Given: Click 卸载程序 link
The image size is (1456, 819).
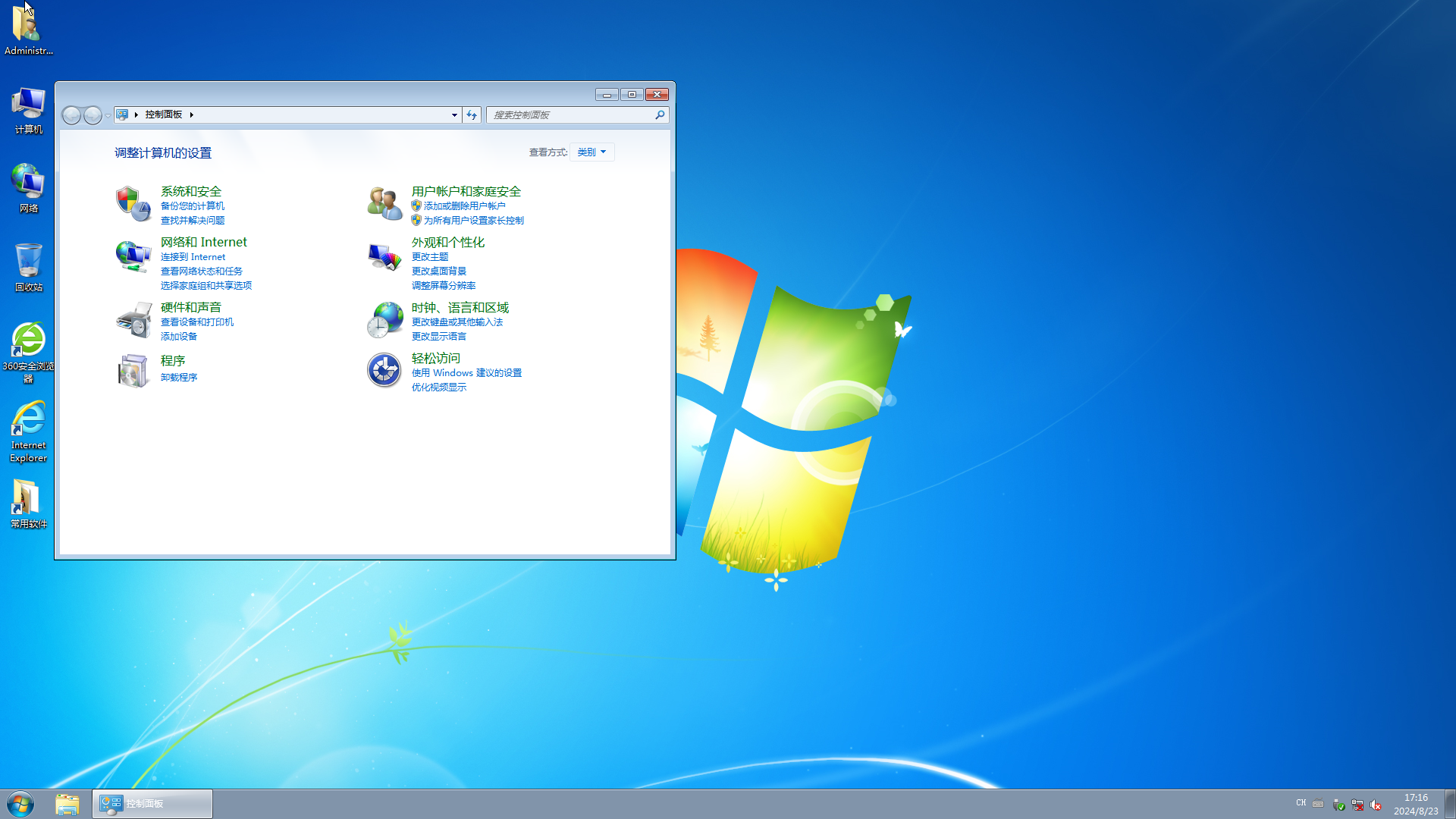Looking at the screenshot, I should click(179, 378).
